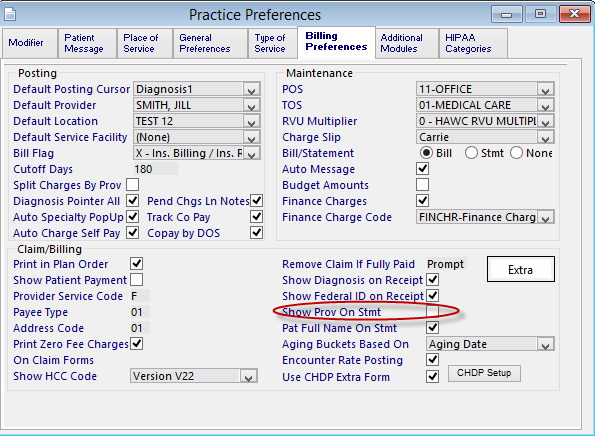The height and width of the screenshot is (436, 595).
Task: Uncheck the Auto Message checkbox
Action: 422,168
